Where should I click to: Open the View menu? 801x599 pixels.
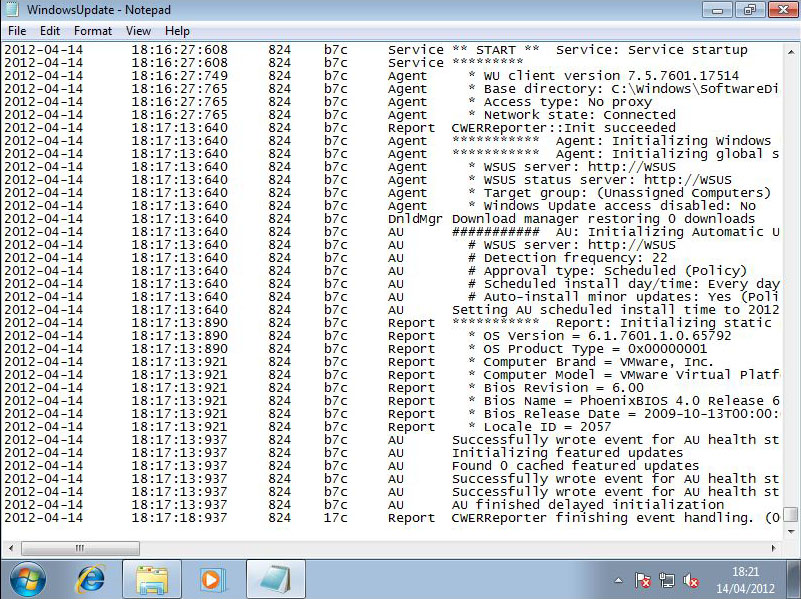pyautogui.click(x=138, y=31)
